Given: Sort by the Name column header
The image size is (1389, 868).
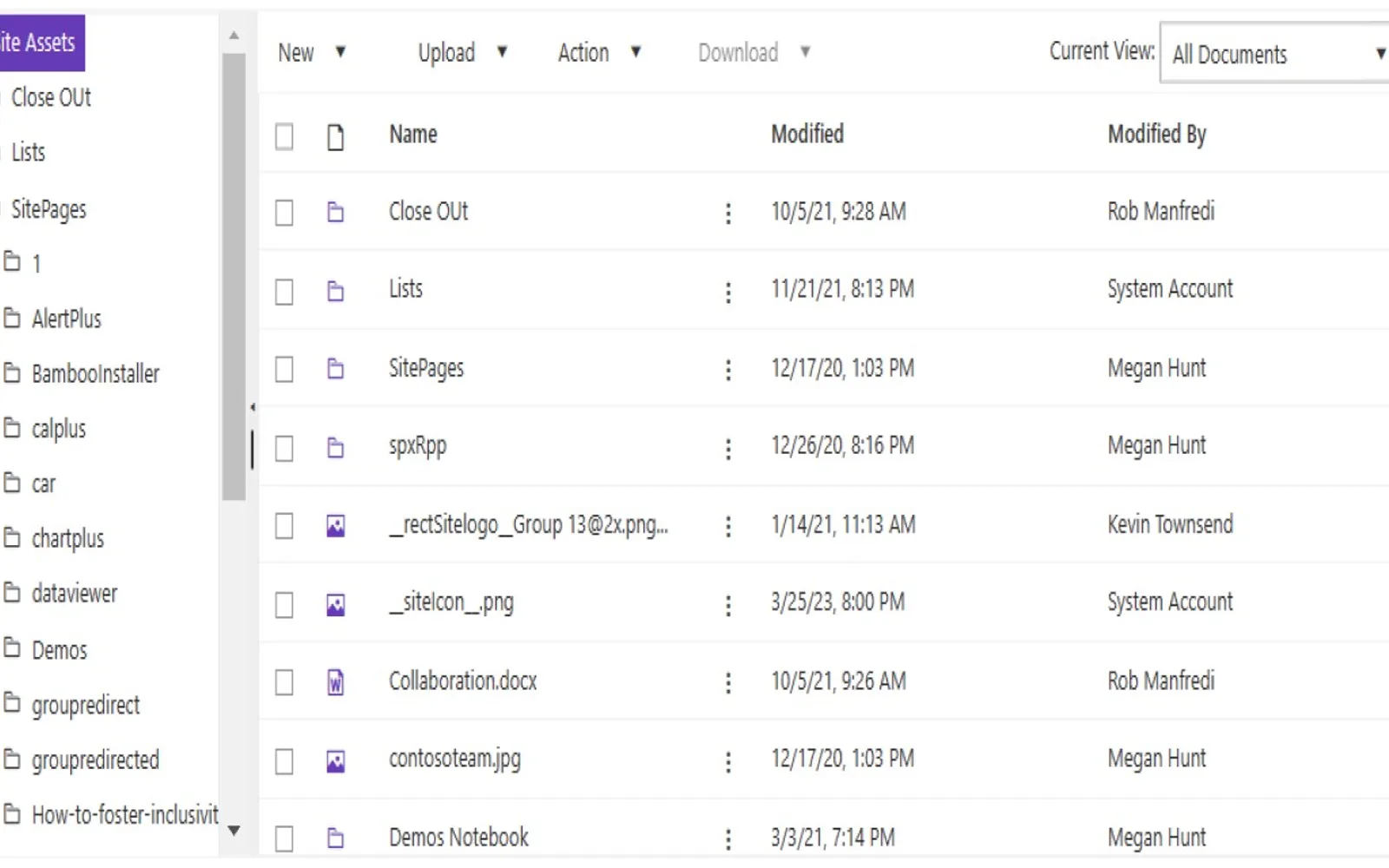Looking at the screenshot, I should pyautogui.click(x=413, y=135).
